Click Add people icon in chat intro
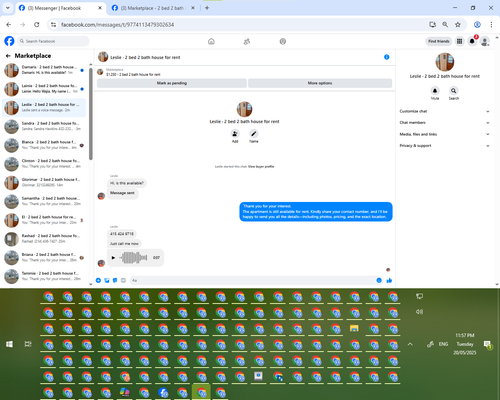Screen dimensions: 500x400 [235, 134]
